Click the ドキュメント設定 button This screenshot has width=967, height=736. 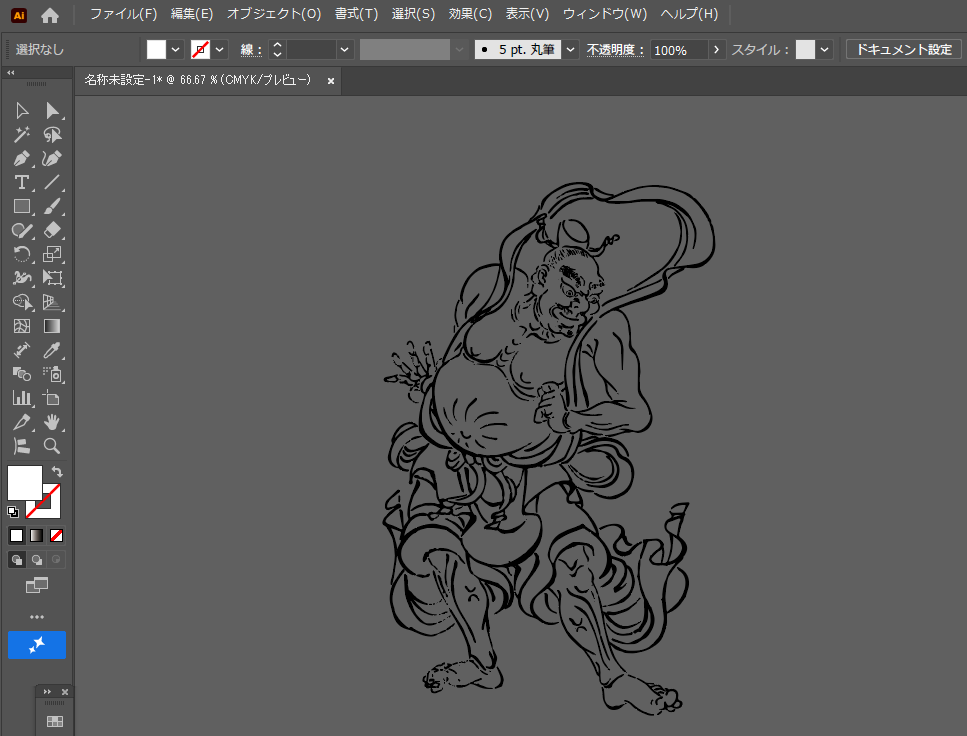click(x=903, y=49)
